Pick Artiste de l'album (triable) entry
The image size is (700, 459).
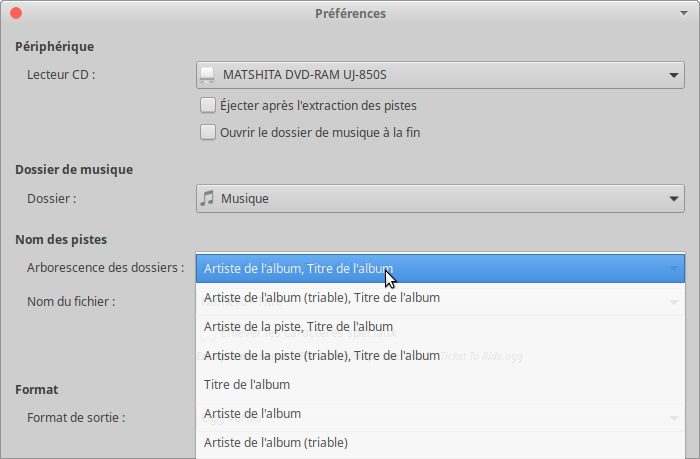(x=440, y=442)
